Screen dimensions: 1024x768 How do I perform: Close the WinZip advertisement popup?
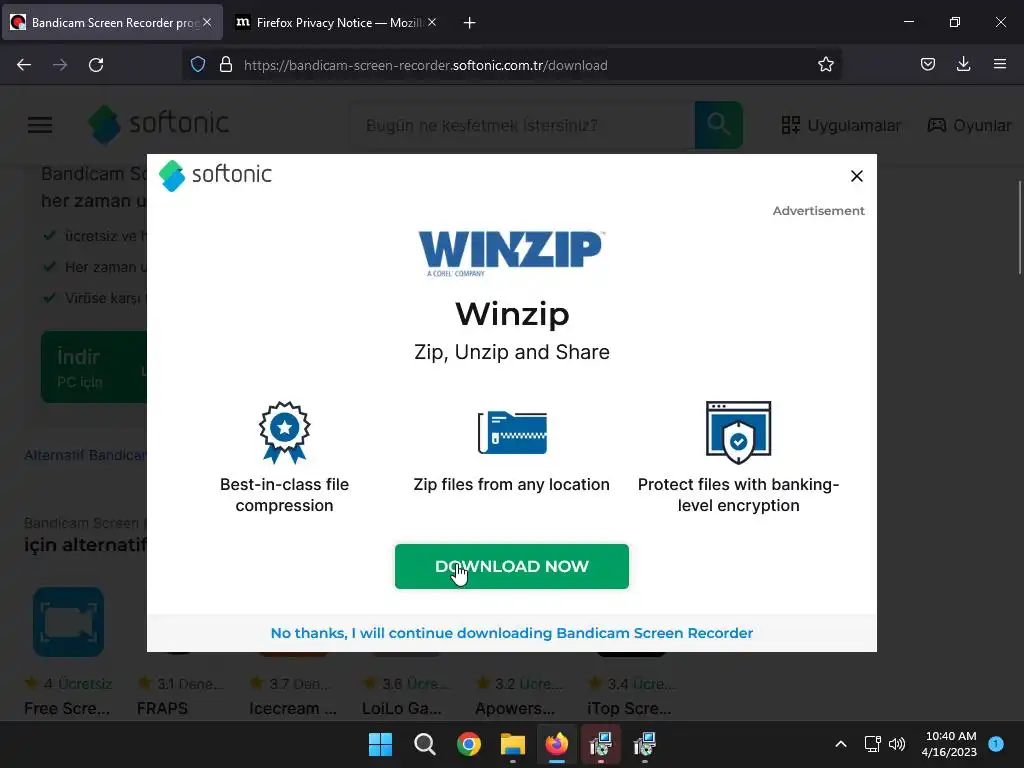pyautogui.click(x=857, y=176)
